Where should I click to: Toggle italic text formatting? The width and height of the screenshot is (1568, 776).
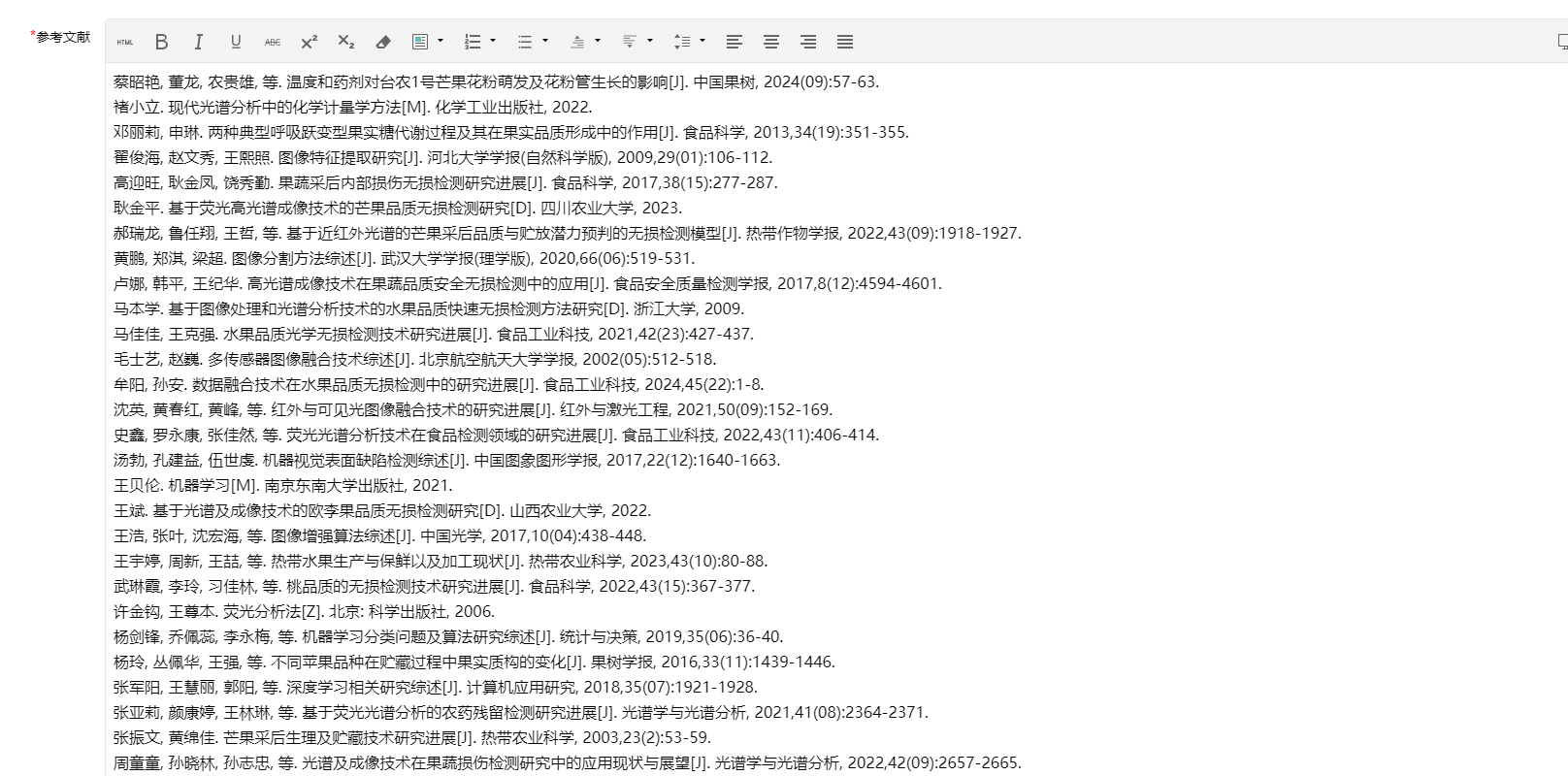pyautogui.click(x=199, y=42)
